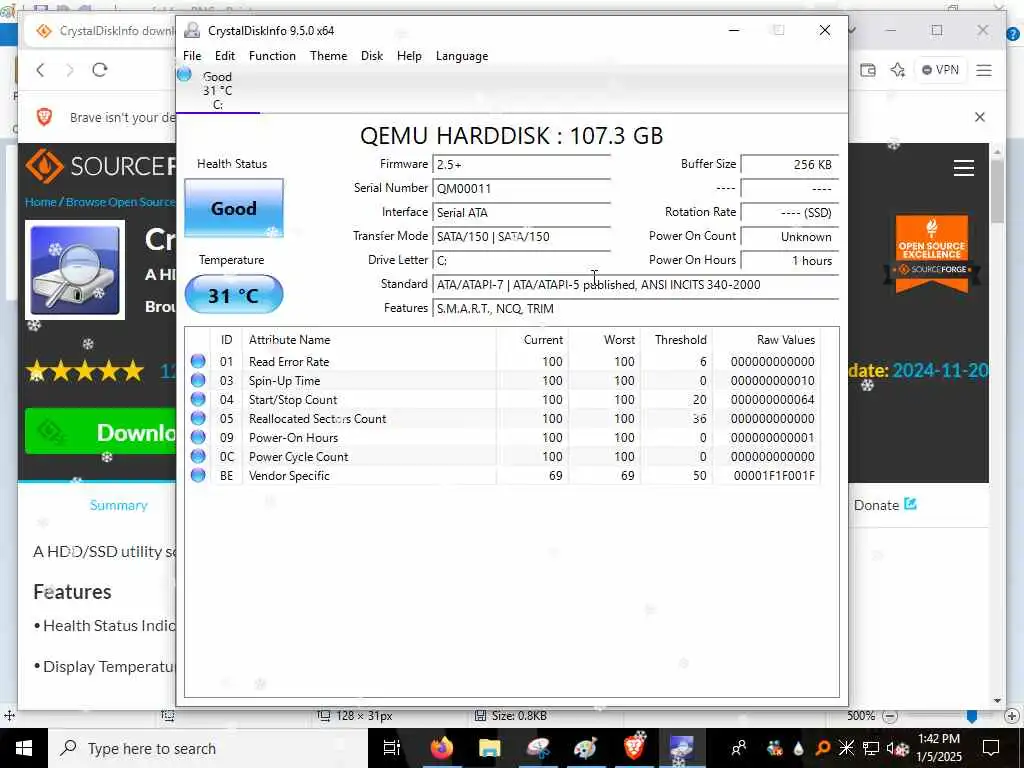This screenshot has width=1024, height=768.
Task: Click the Paint zoom out minus button
Action: pyautogui.click(x=889, y=716)
